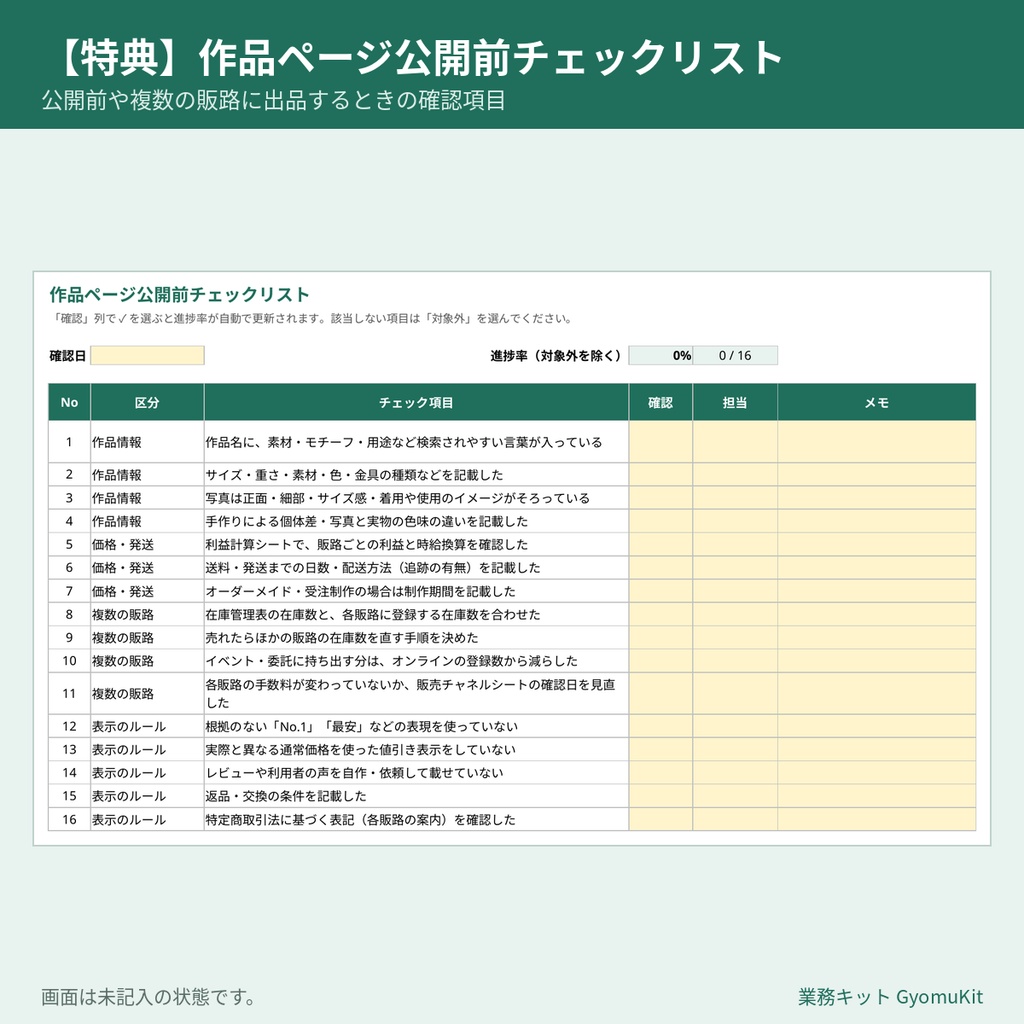Select item text 特定商取引法に基づく表記
The image size is (1024, 1024).
click(360, 820)
